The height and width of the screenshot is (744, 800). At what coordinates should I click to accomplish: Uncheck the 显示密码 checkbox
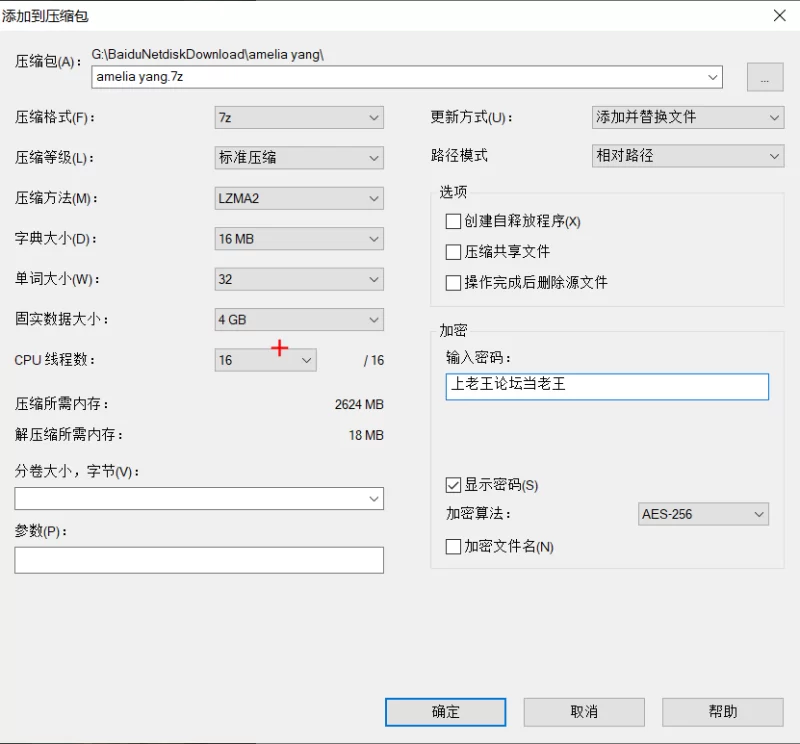(453, 485)
